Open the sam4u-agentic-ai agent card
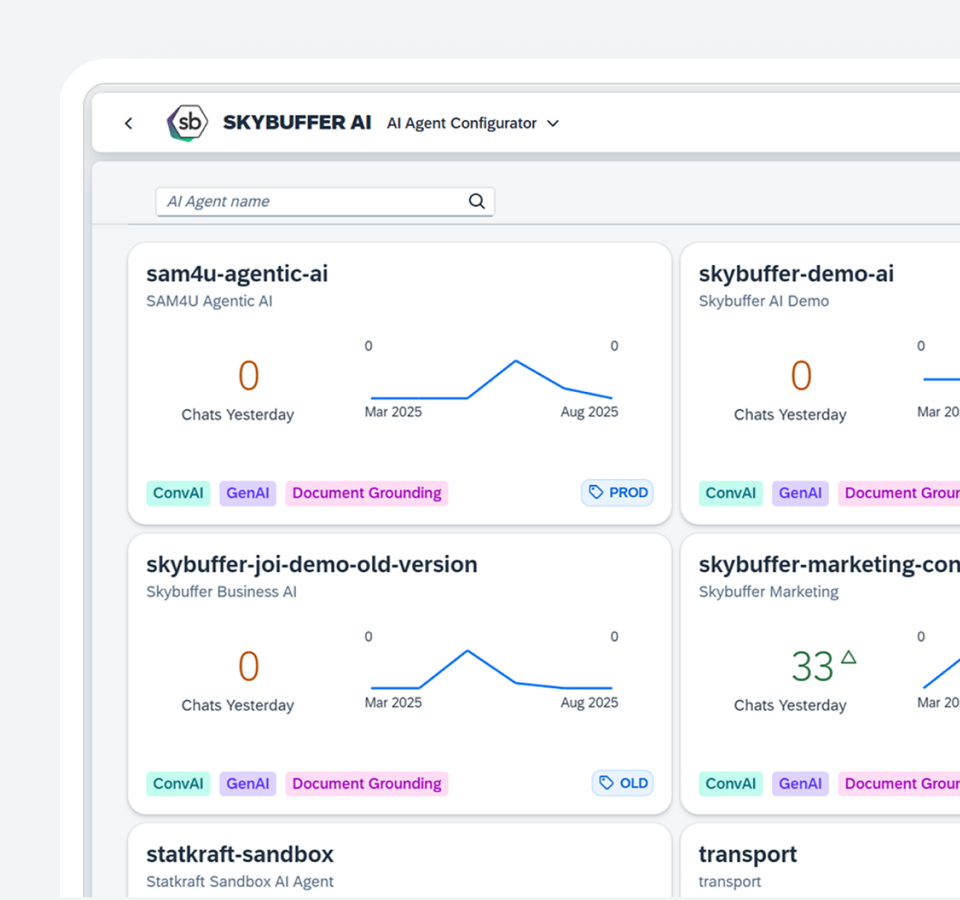Image resolution: width=960 pixels, height=900 pixels. tap(237, 274)
